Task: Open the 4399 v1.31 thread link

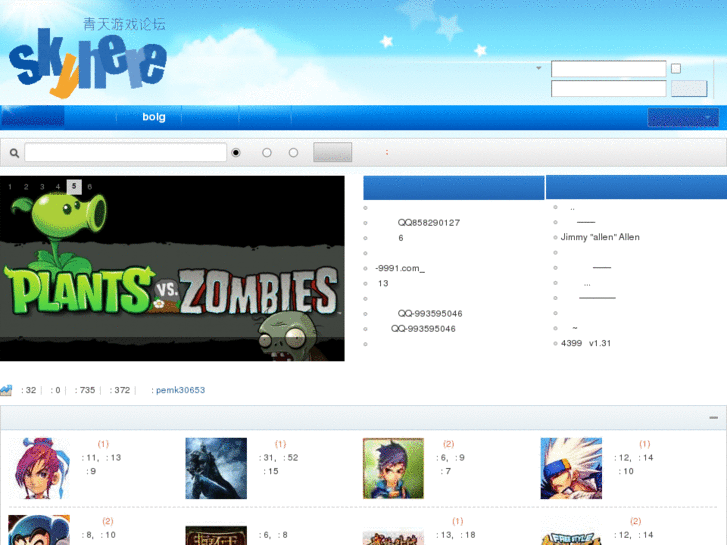Action: coord(586,343)
